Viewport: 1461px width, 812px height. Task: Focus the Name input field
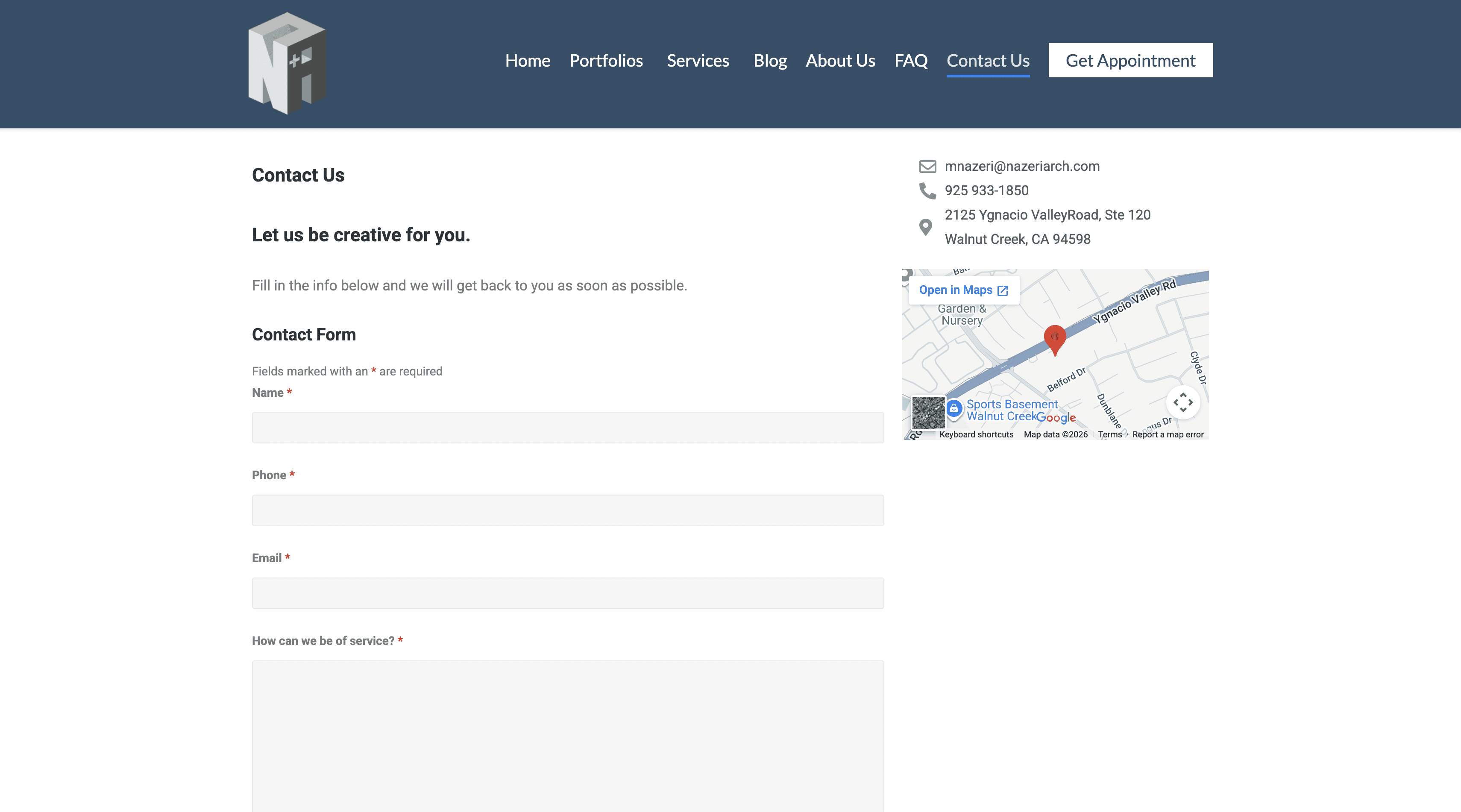pos(568,428)
